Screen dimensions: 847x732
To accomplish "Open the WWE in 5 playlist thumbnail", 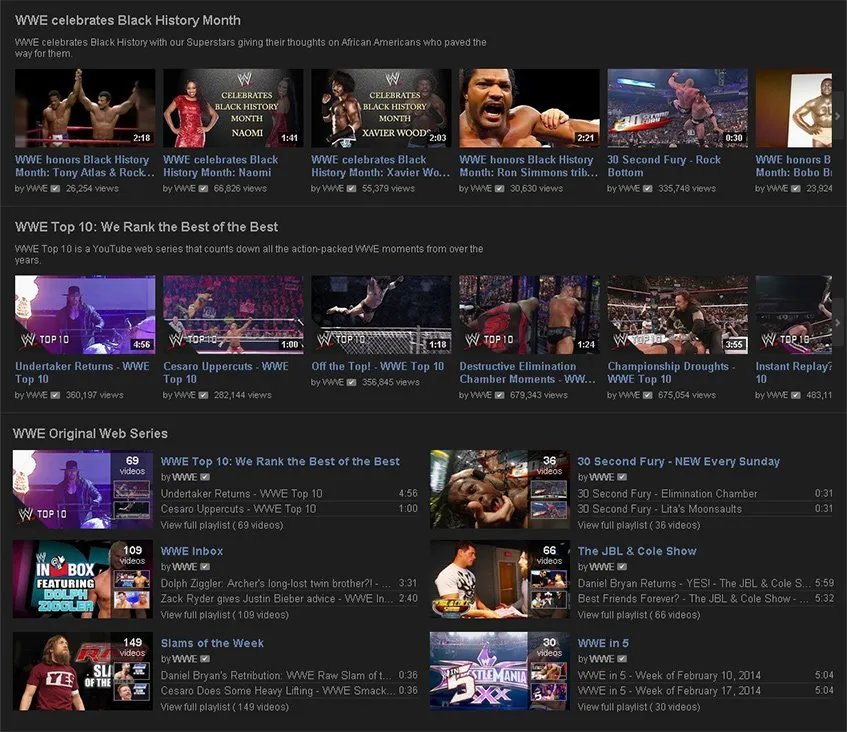I will point(500,671).
